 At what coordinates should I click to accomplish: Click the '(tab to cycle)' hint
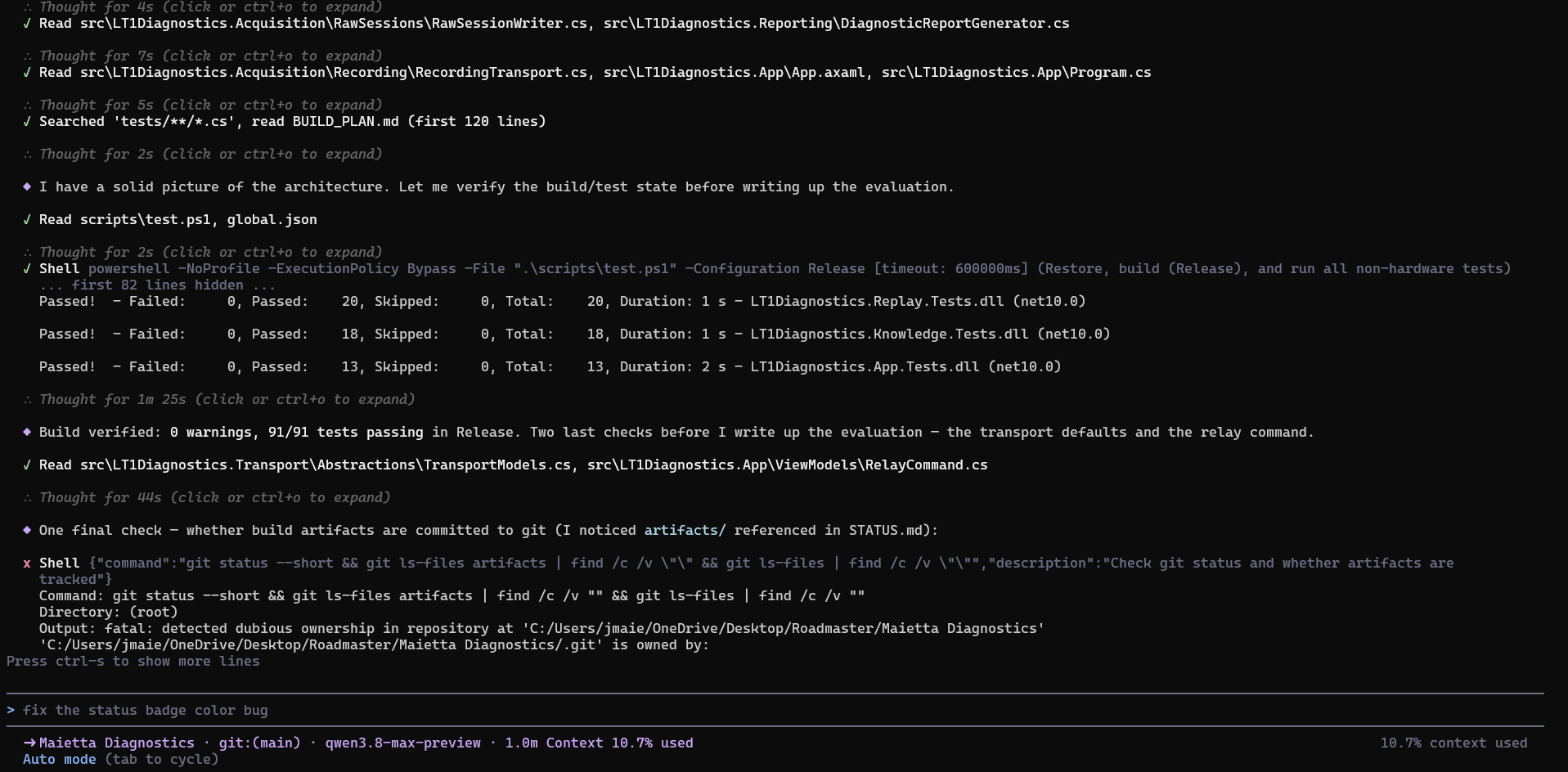tap(161, 759)
